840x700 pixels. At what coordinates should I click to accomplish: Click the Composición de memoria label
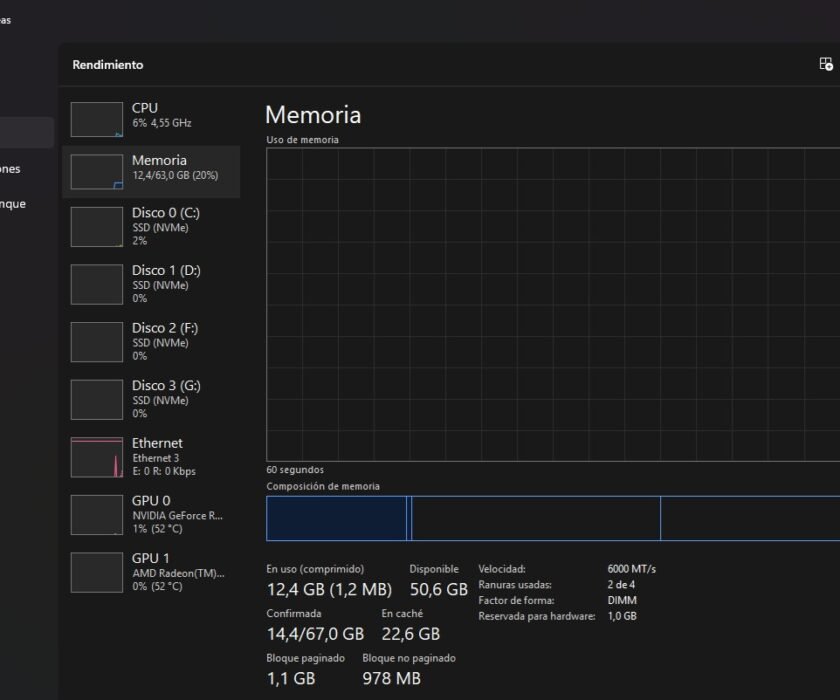pyautogui.click(x=323, y=486)
